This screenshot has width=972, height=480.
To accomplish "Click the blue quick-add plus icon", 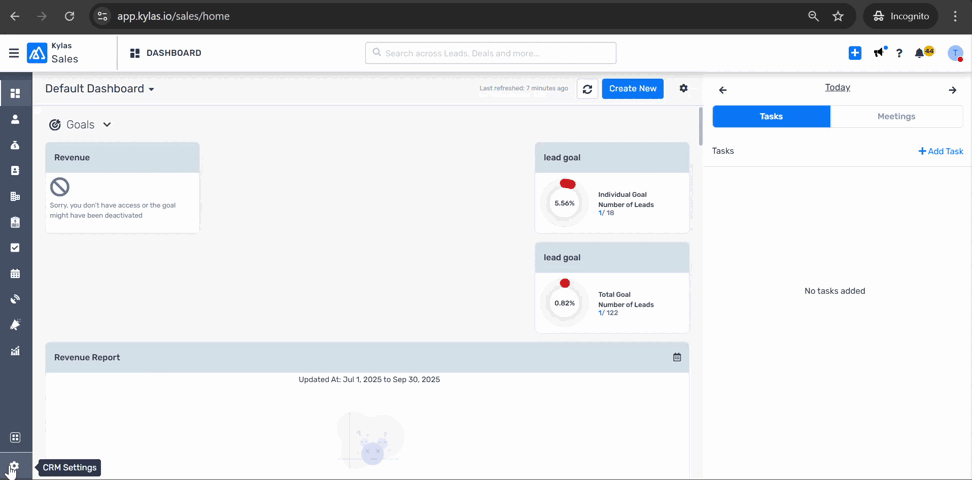I will (855, 53).
